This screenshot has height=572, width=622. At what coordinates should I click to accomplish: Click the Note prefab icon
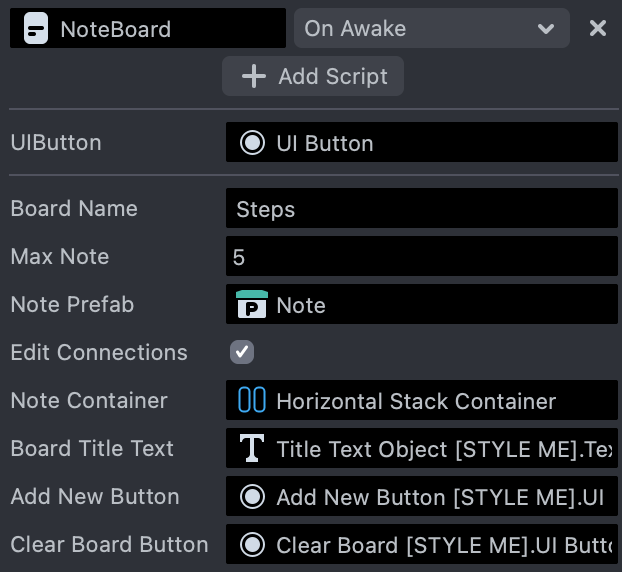click(252, 305)
